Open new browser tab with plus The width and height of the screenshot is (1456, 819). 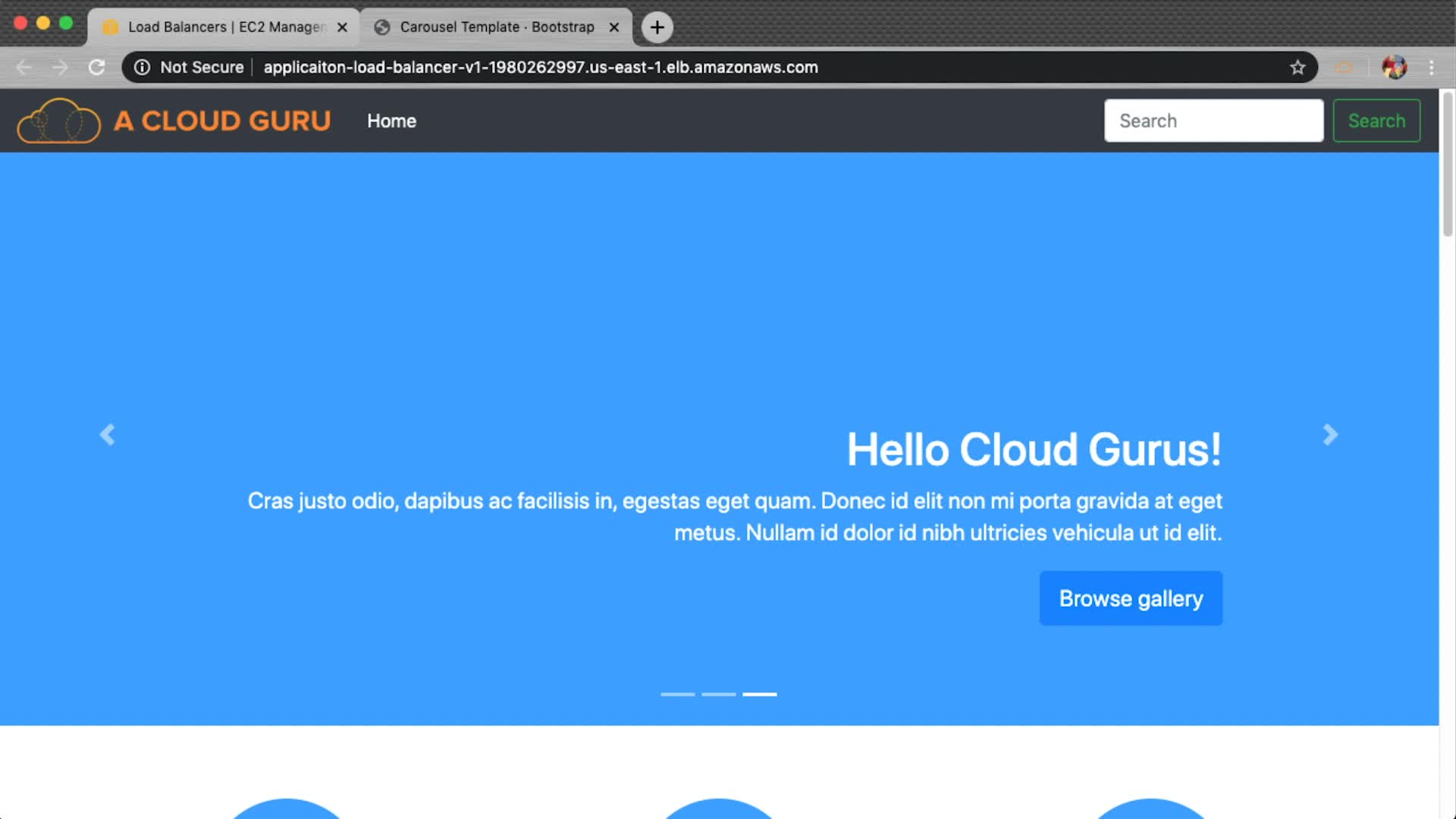coord(657,27)
